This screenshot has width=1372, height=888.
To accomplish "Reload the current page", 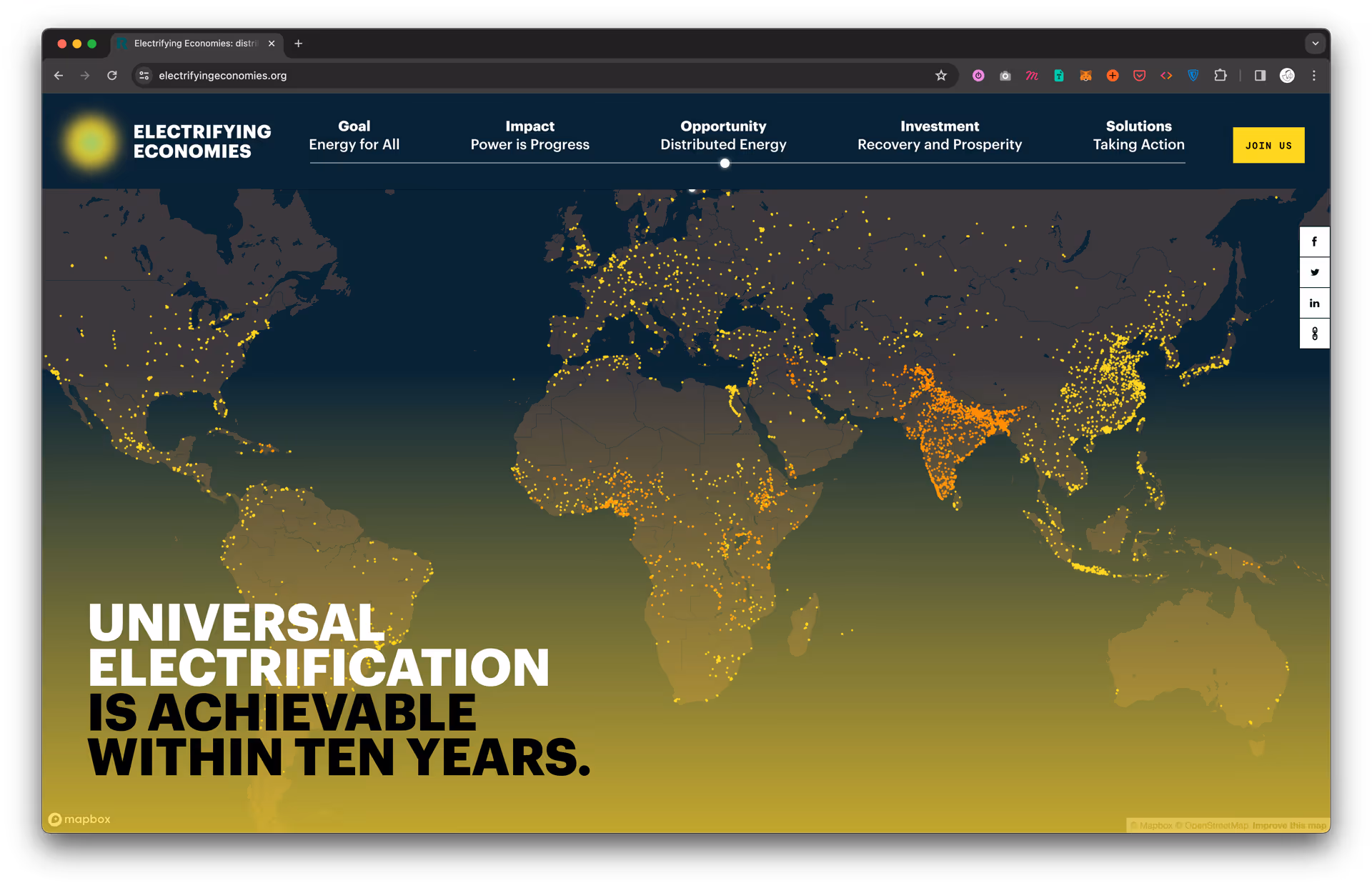I will pos(112,76).
